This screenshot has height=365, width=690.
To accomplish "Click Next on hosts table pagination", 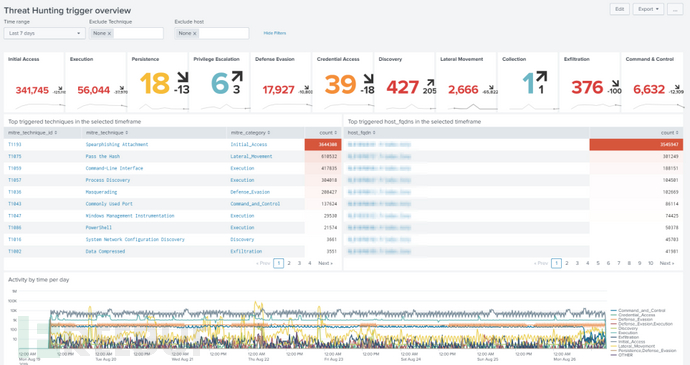I will tap(667, 263).
